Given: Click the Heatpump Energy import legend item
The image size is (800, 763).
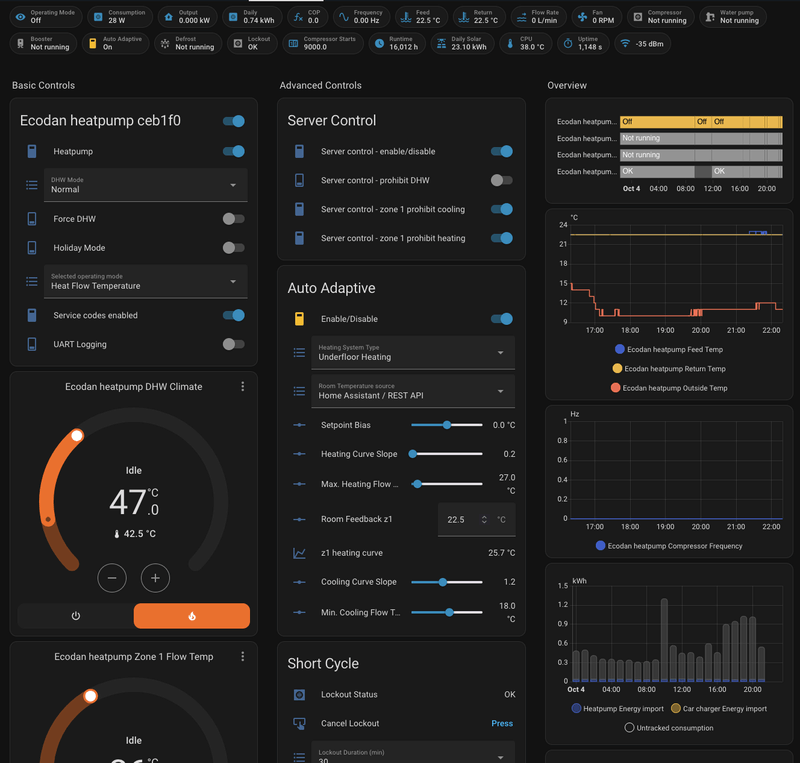Looking at the screenshot, I should (x=620, y=709).
